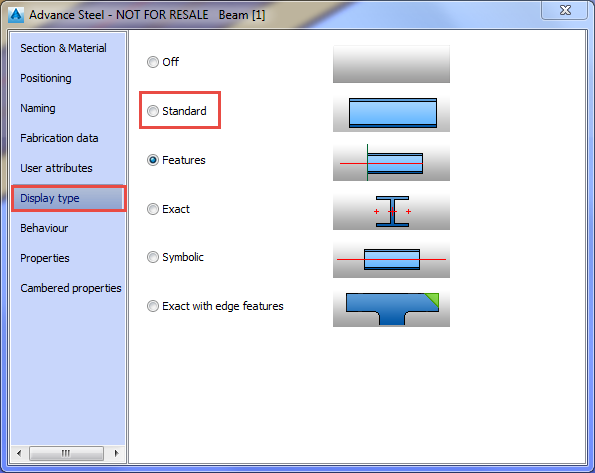Screen dimensions: 595x473
Task: Open the User attributes tab
Action: [x=56, y=168]
